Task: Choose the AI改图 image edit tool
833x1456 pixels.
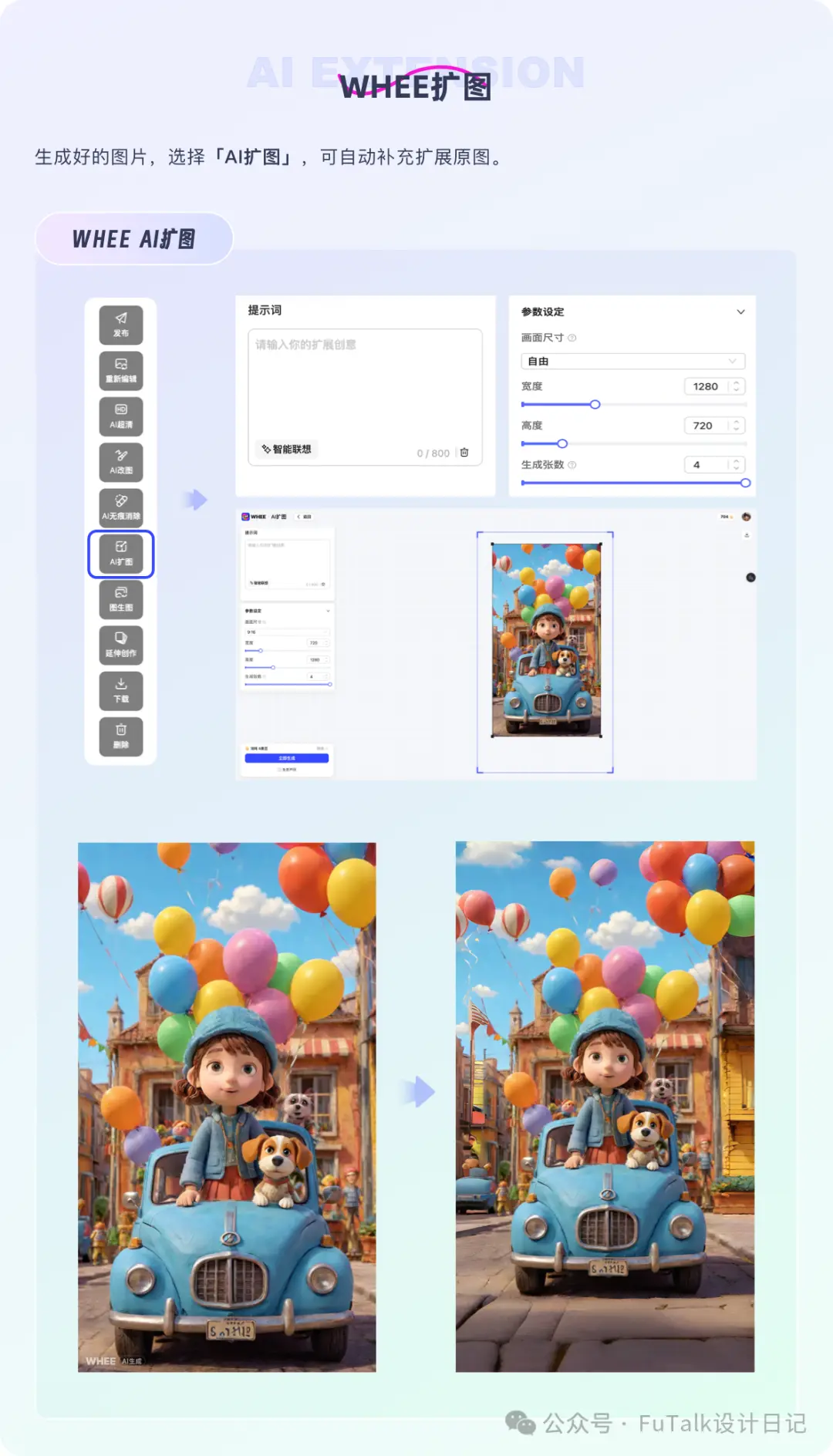Action: [x=121, y=462]
